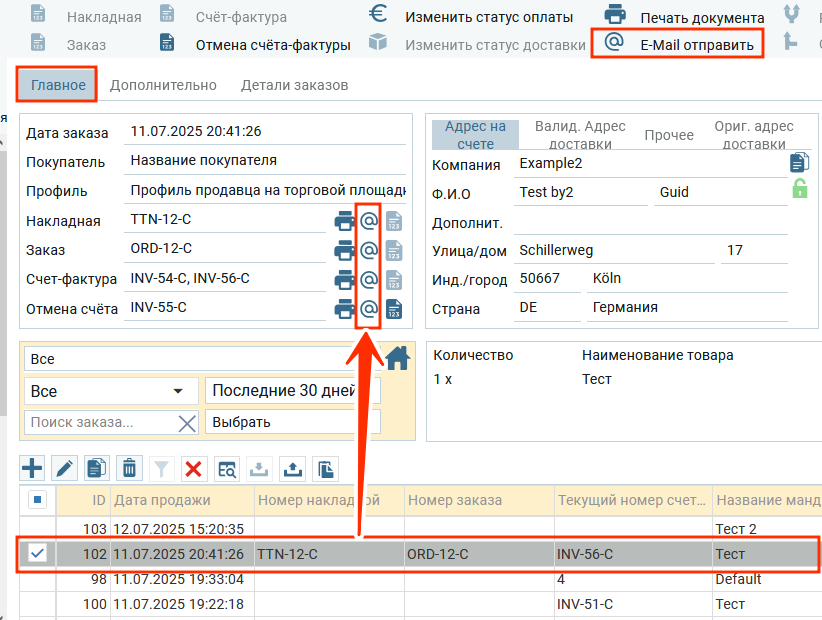The image size is (822, 620).
Task: Click the email icon for Накладная row
Action: coord(368,221)
